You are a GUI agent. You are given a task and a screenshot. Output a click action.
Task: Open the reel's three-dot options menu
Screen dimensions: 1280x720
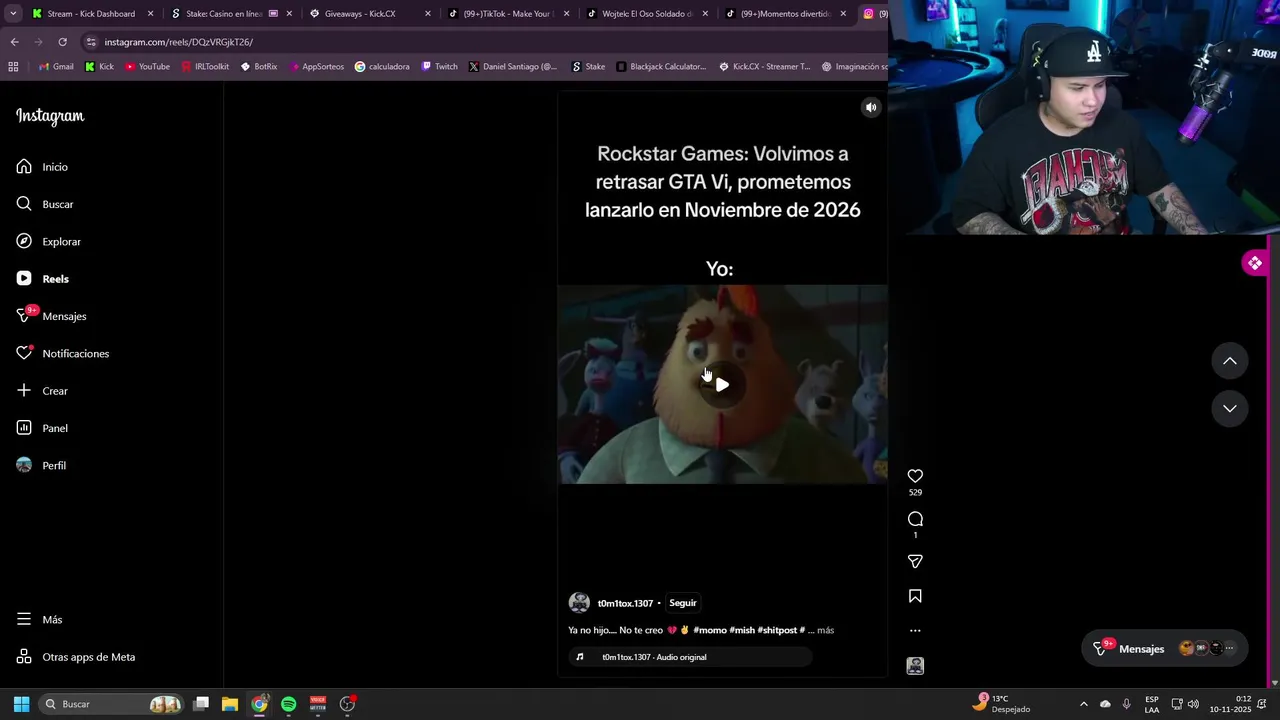point(915,631)
